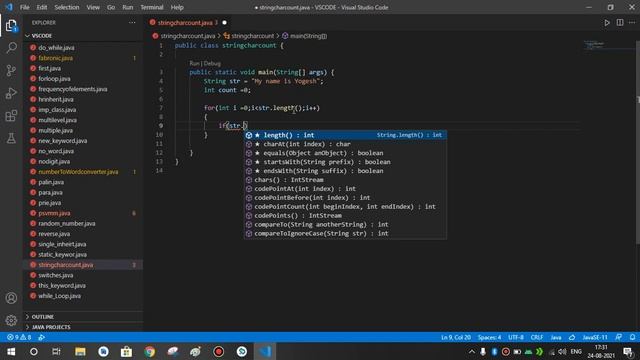Open Task View in taskbar

click(56, 351)
